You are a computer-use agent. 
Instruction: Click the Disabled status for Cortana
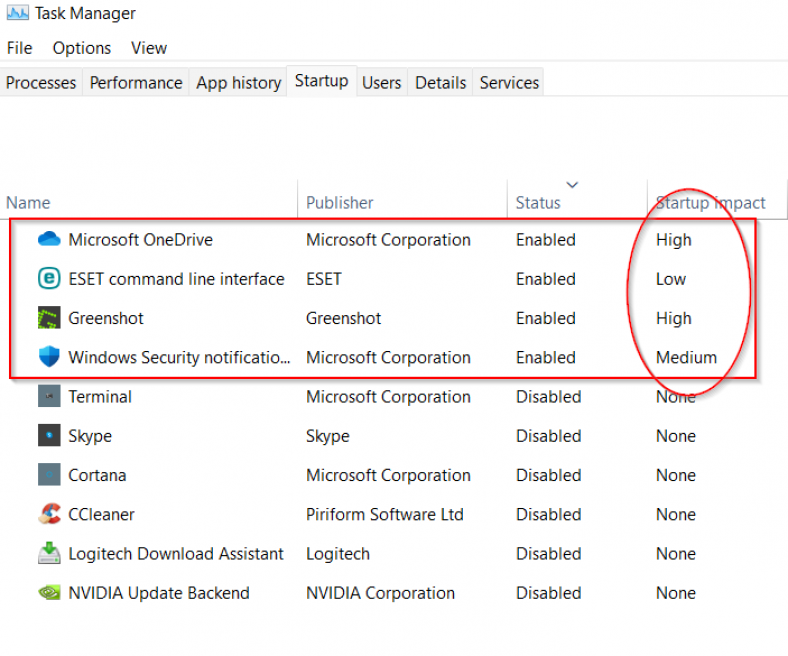(549, 475)
